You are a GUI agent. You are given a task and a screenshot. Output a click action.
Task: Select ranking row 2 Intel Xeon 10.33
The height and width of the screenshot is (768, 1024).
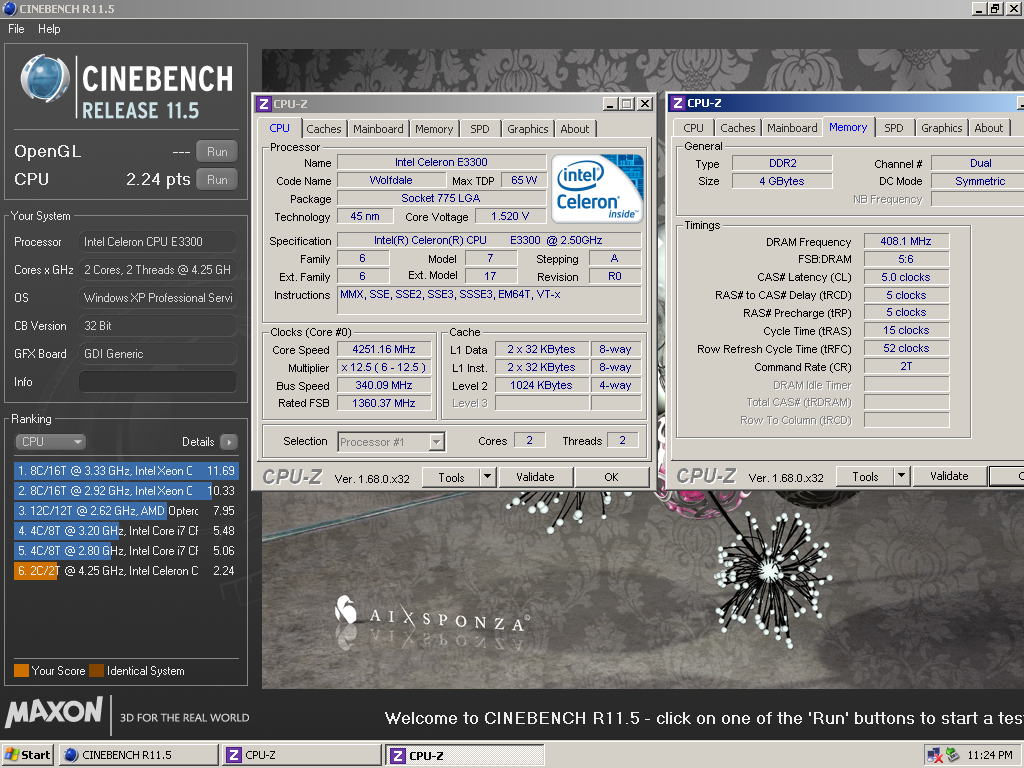tap(125, 491)
